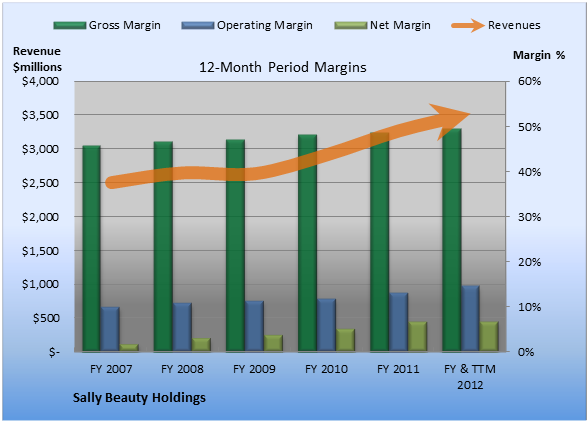Screen dimensions: 588x422
Task: Click the FY 2009 net margin bar
Action: [273, 343]
